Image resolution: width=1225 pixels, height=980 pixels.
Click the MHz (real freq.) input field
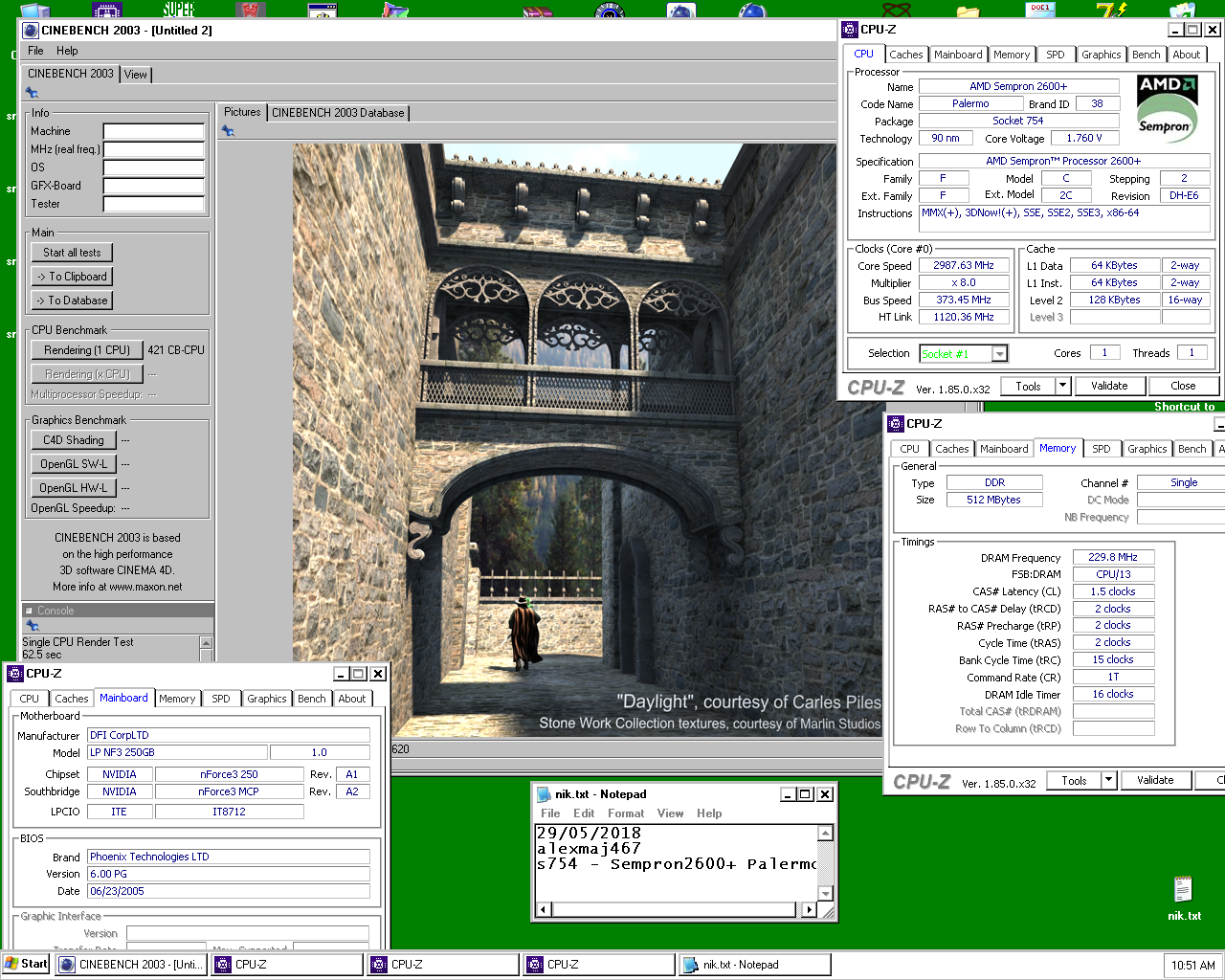point(154,149)
